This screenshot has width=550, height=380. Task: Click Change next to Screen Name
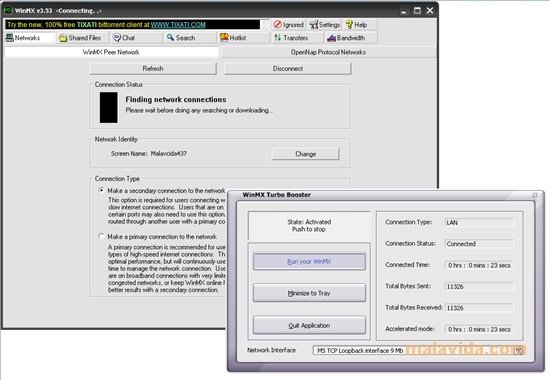(x=306, y=154)
